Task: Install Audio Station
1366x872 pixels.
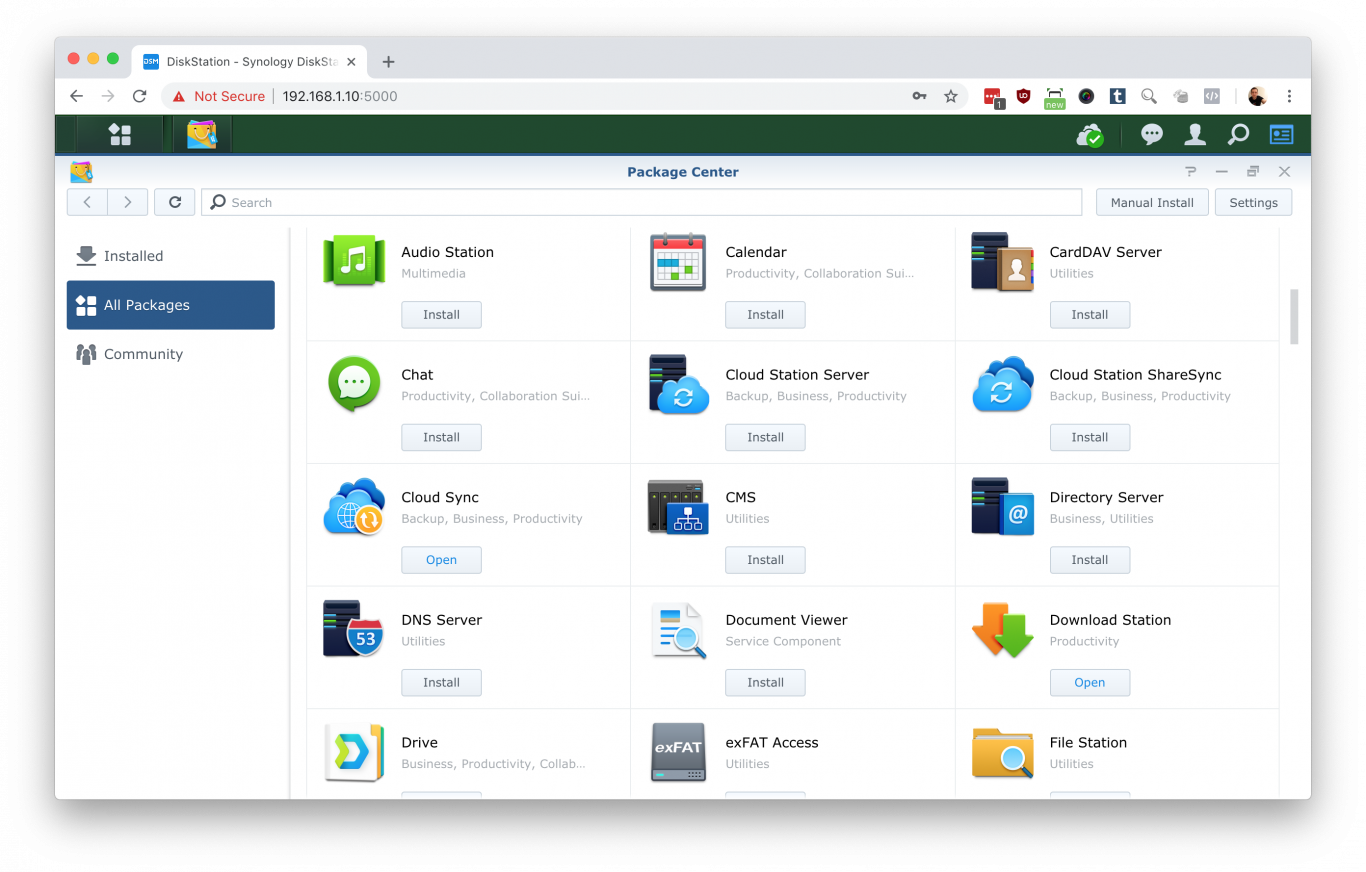Action: pyautogui.click(x=441, y=314)
